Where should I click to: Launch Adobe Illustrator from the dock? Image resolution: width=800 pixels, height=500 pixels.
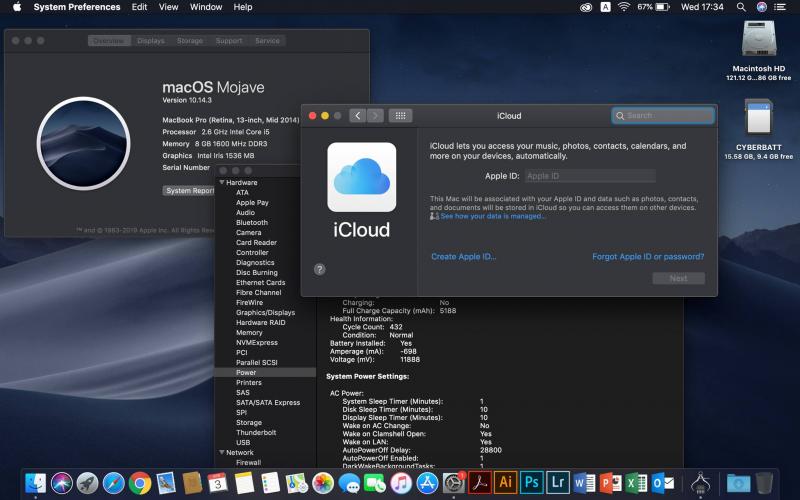(x=506, y=483)
